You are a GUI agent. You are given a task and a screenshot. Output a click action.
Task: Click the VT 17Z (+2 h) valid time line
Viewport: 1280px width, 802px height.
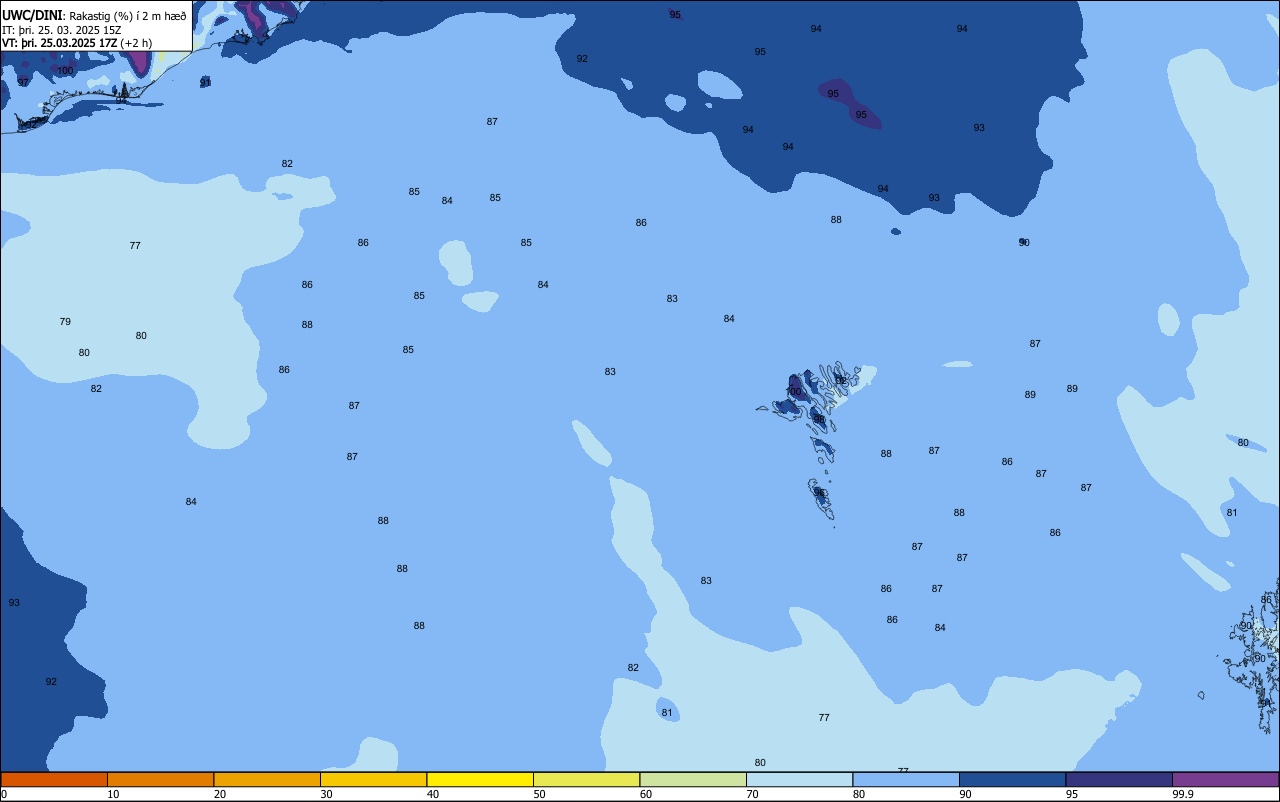click(77, 43)
